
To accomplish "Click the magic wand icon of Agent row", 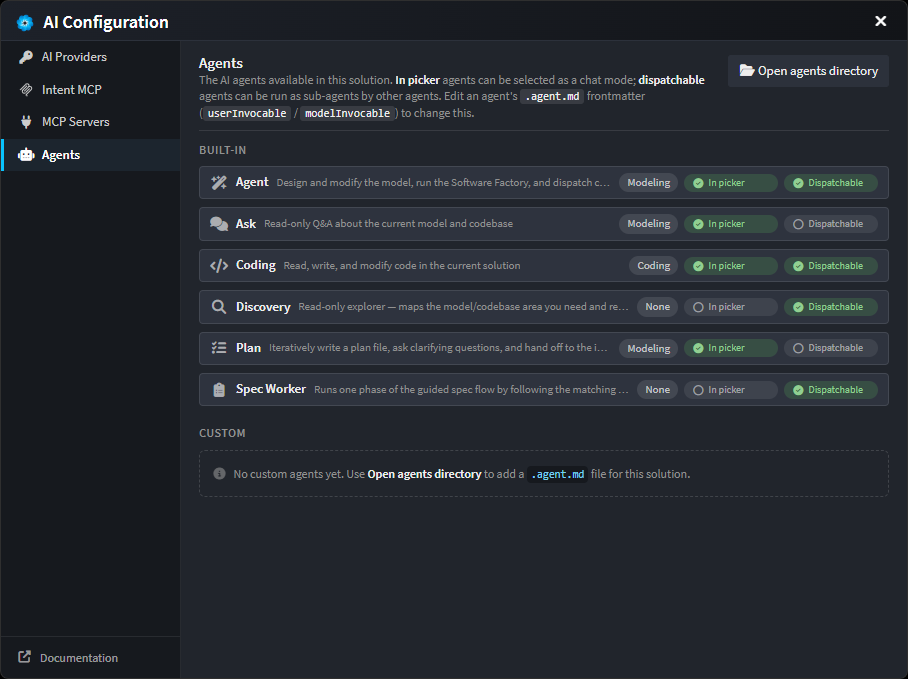I will (x=219, y=182).
